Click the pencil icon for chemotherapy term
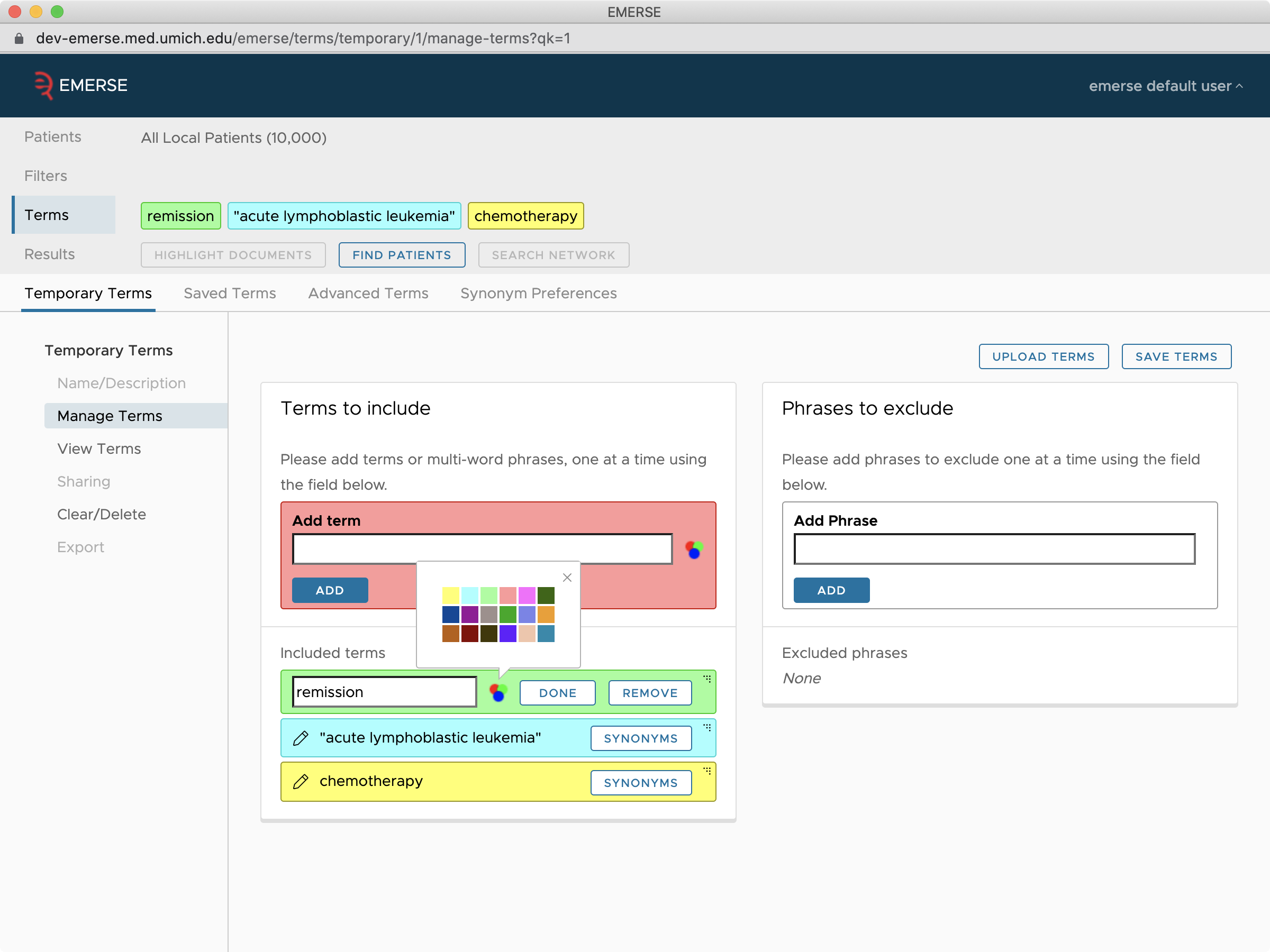 (301, 781)
